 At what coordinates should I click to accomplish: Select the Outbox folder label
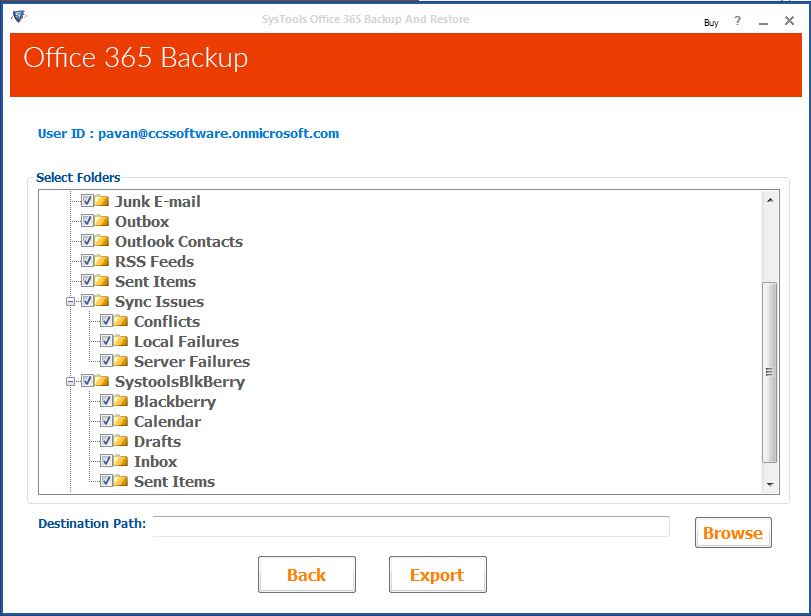[142, 221]
